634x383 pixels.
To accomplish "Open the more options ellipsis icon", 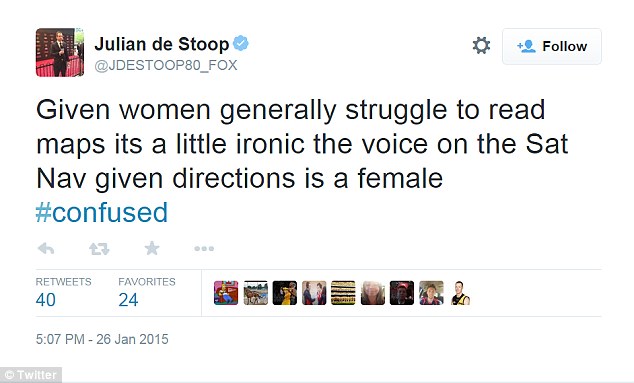I will tap(204, 248).
